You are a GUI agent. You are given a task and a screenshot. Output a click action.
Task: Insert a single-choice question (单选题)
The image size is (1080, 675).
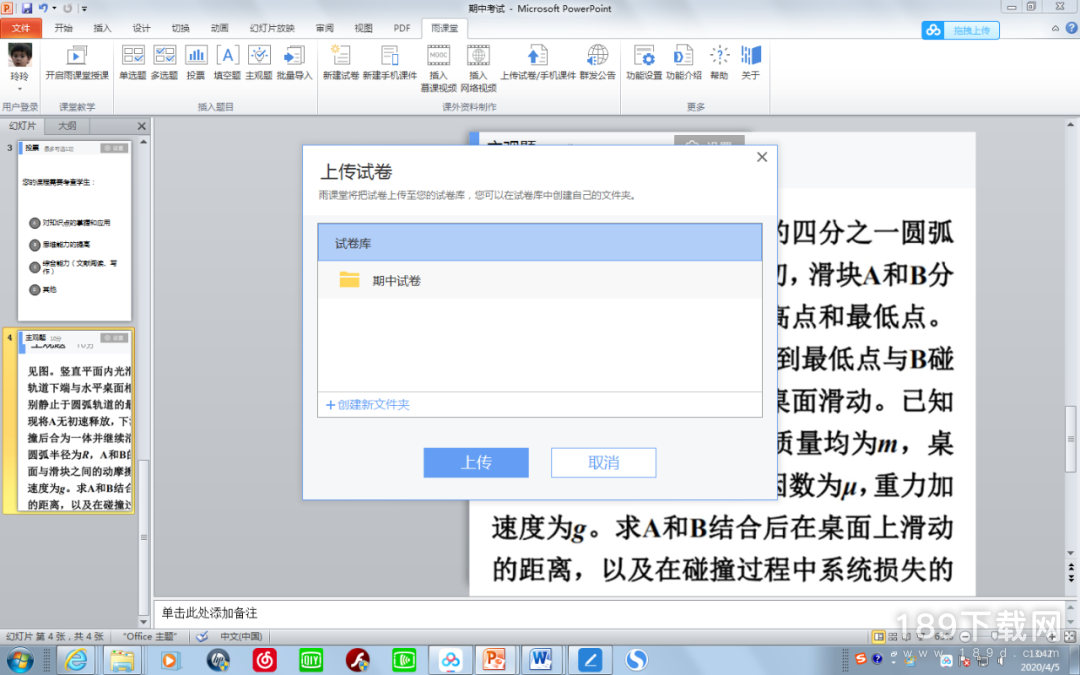click(132, 63)
